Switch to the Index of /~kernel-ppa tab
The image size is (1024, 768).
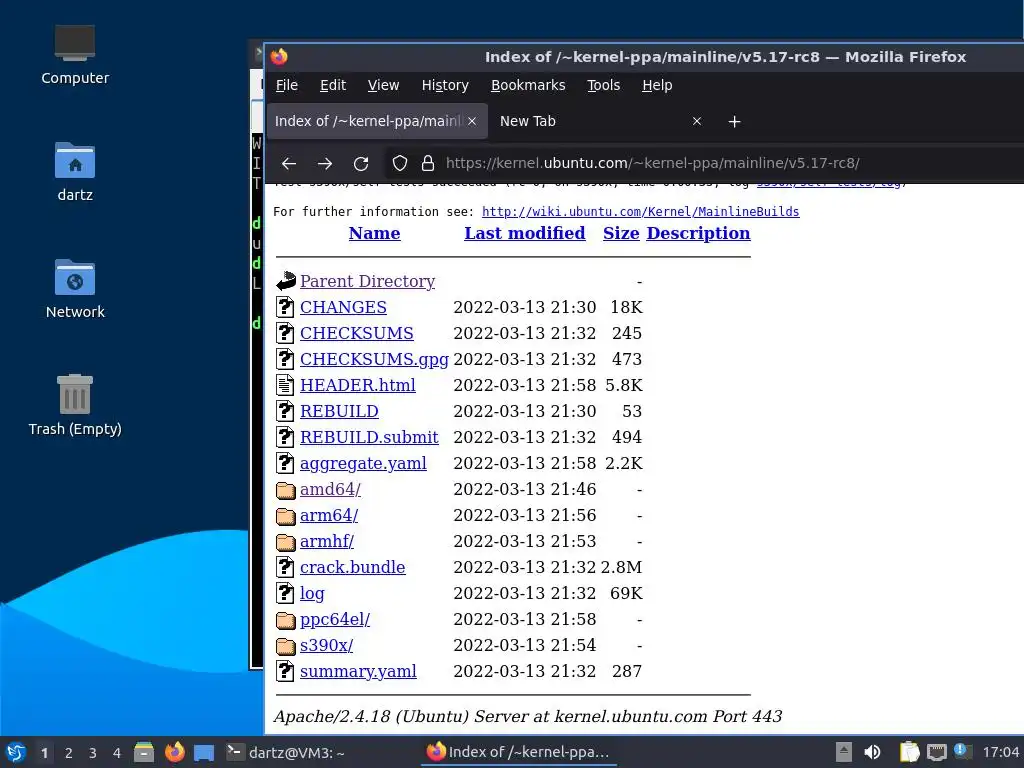coord(377,121)
